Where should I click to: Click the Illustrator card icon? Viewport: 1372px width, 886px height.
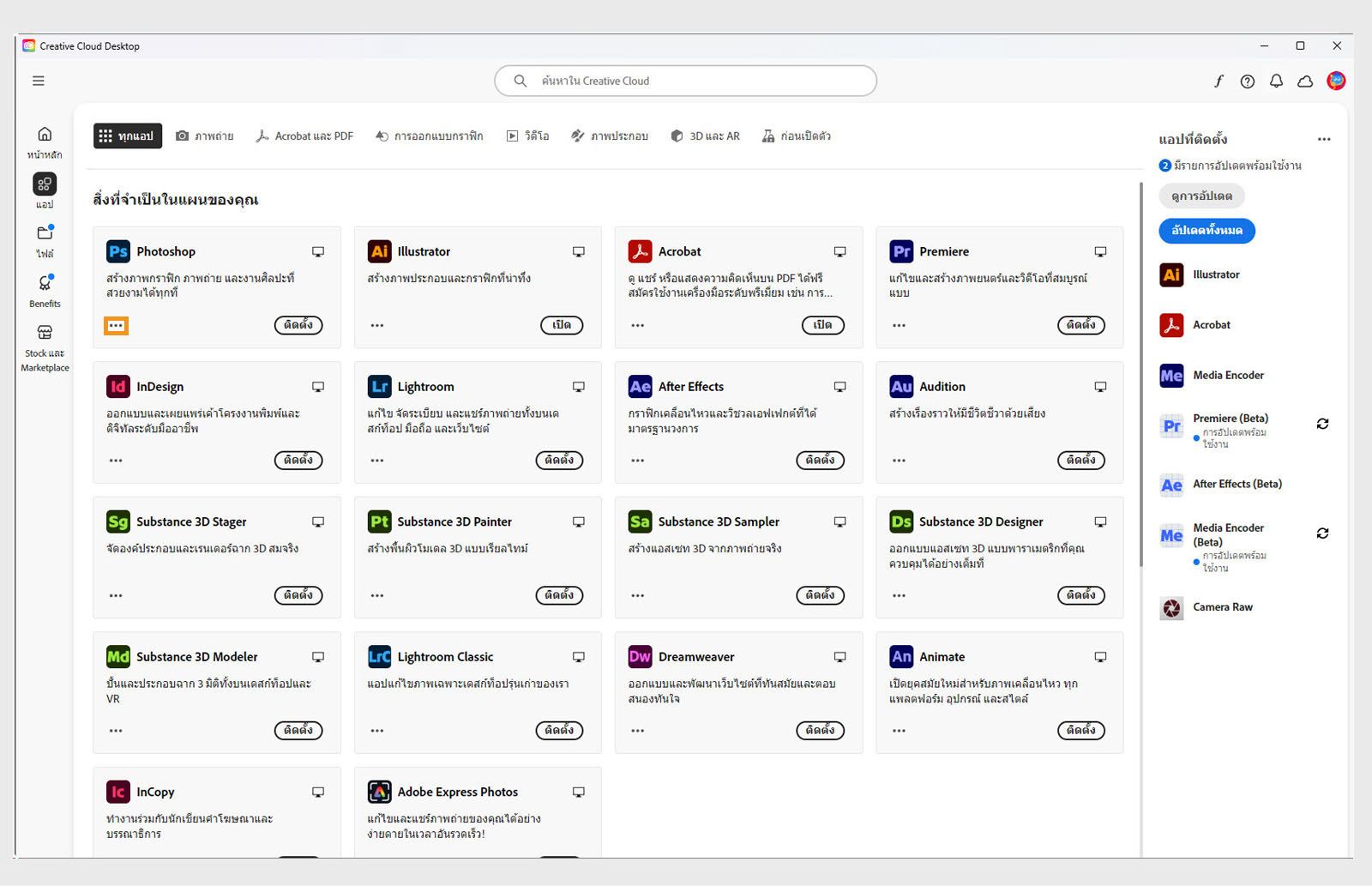pos(379,251)
